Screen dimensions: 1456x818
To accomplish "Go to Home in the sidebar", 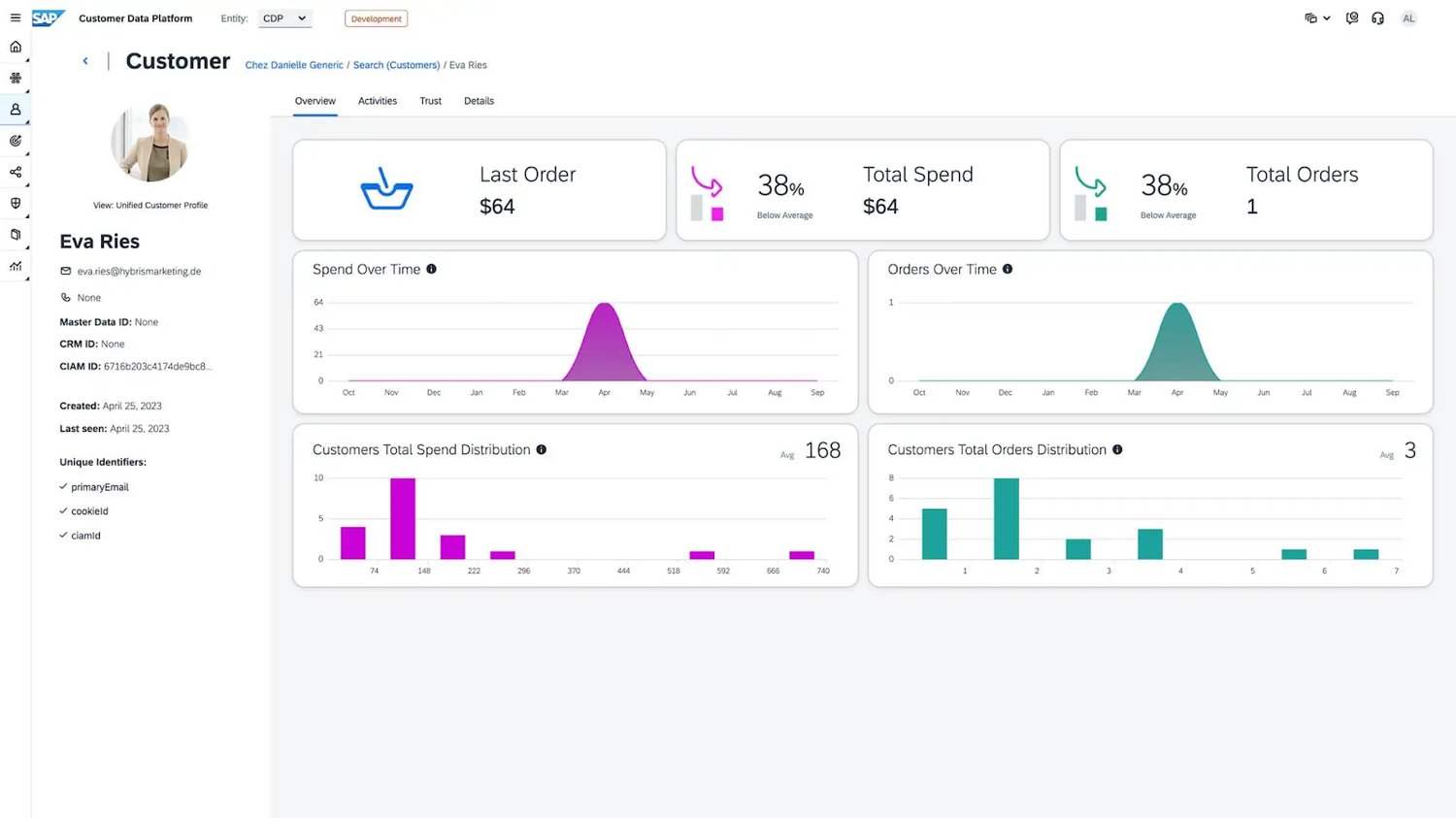I will 16,47.
